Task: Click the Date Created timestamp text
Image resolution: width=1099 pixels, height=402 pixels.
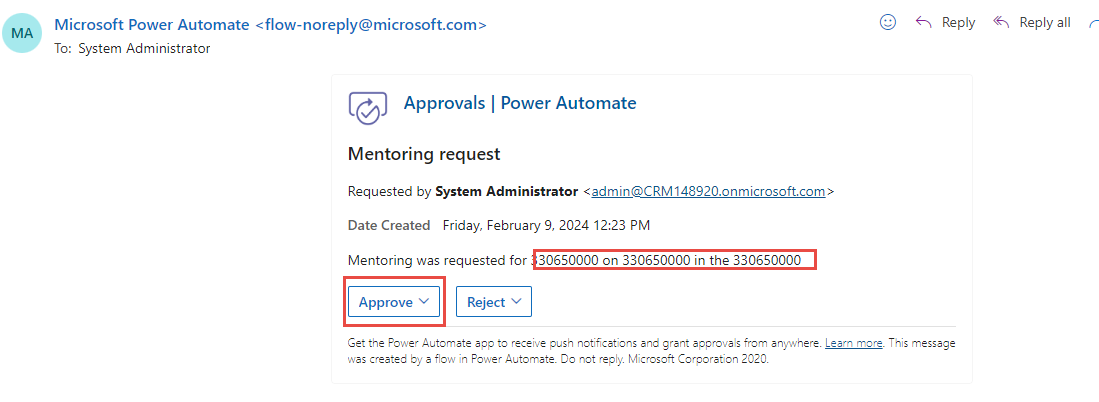Action: [x=546, y=226]
